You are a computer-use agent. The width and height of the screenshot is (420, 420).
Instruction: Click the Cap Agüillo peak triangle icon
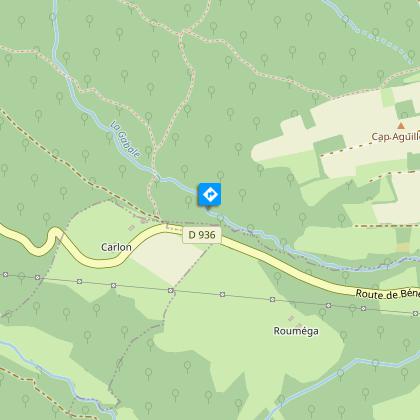(x=401, y=126)
